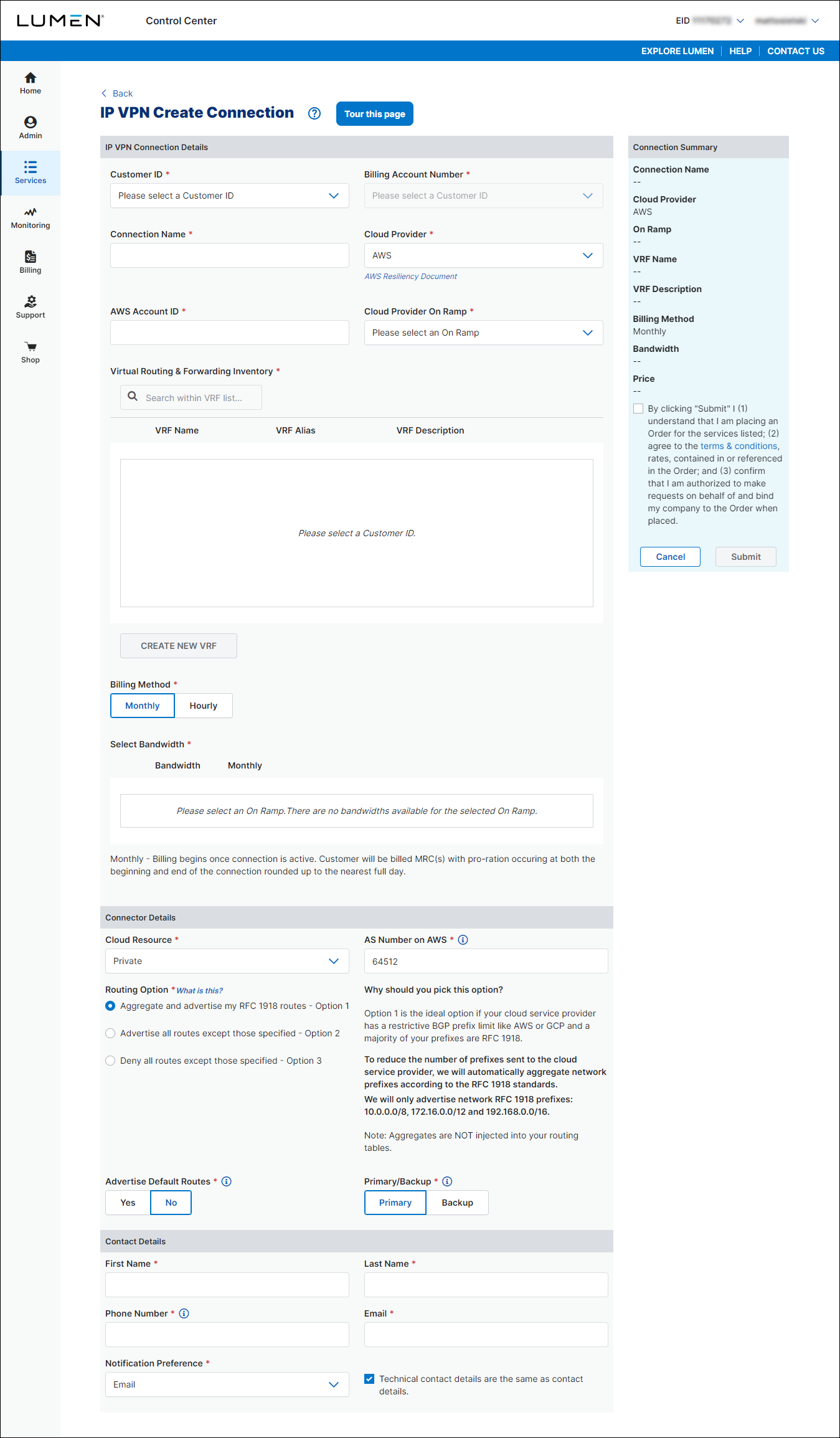This screenshot has width=840, height=1438.
Task: Select Deny all routes except those specified - Option 3
Action: 110,1061
